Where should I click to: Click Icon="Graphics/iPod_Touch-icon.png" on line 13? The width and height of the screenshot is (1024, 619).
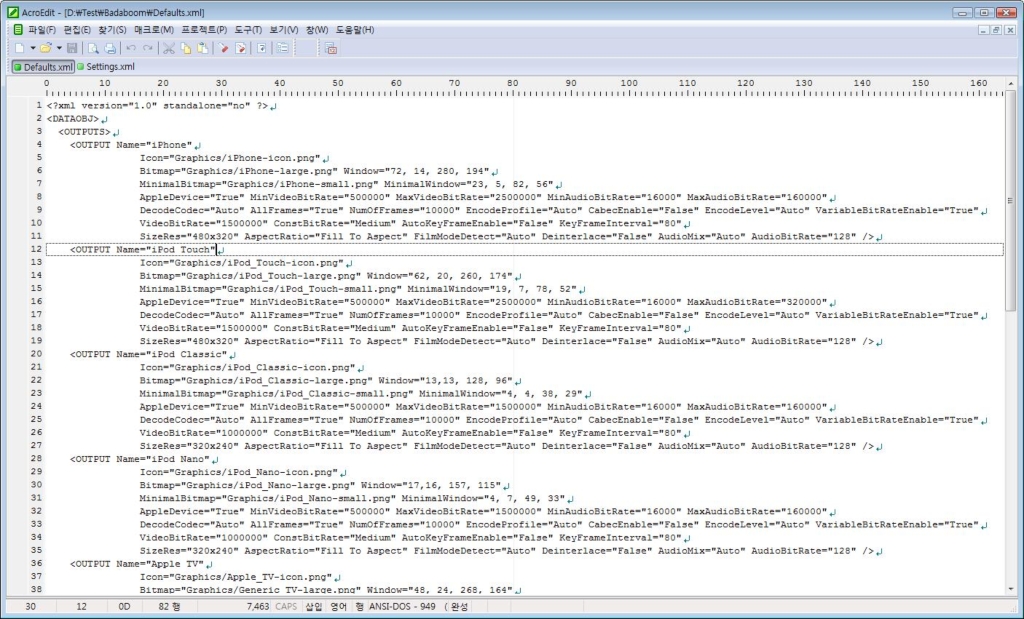tap(242, 263)
